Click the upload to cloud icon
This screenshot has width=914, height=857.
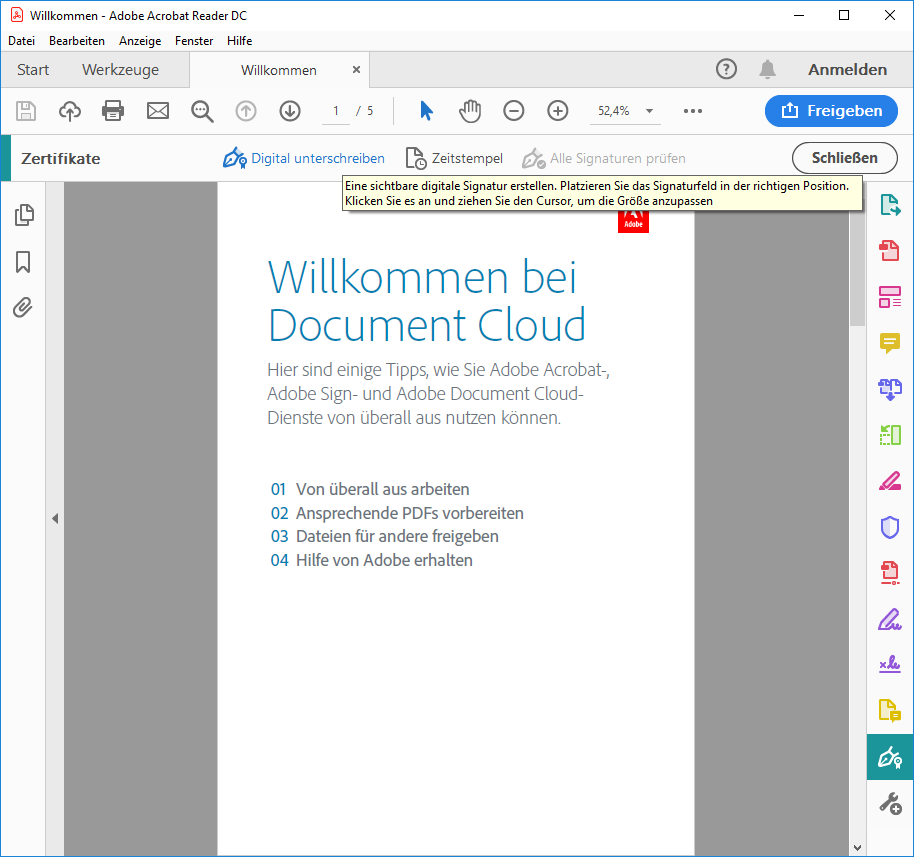pos(70,111)
